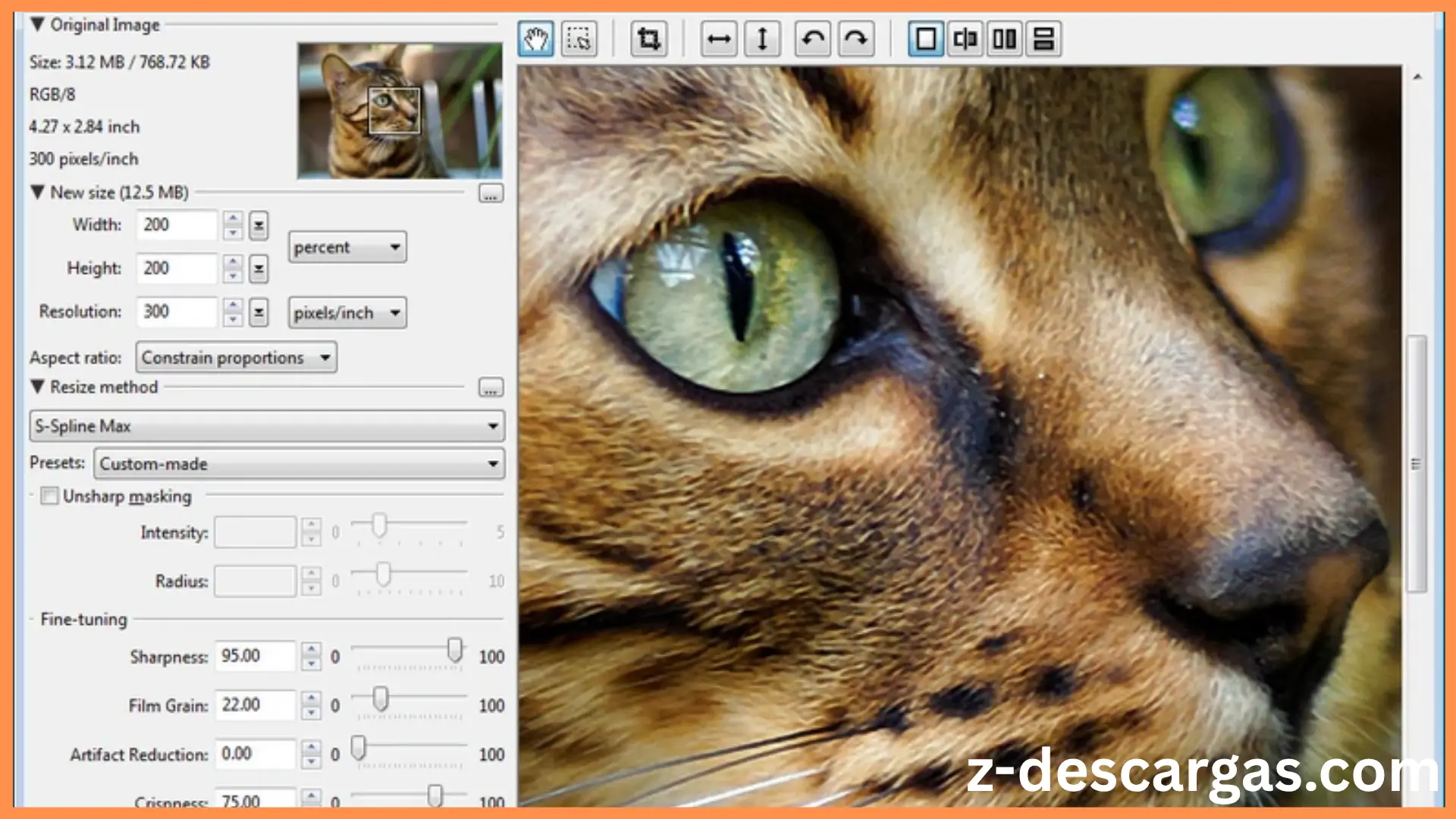Image resolution: width=1456 pixels, height=819 pixels.
Task: Switch to stacked horizontal preview
Action: 1043,39
